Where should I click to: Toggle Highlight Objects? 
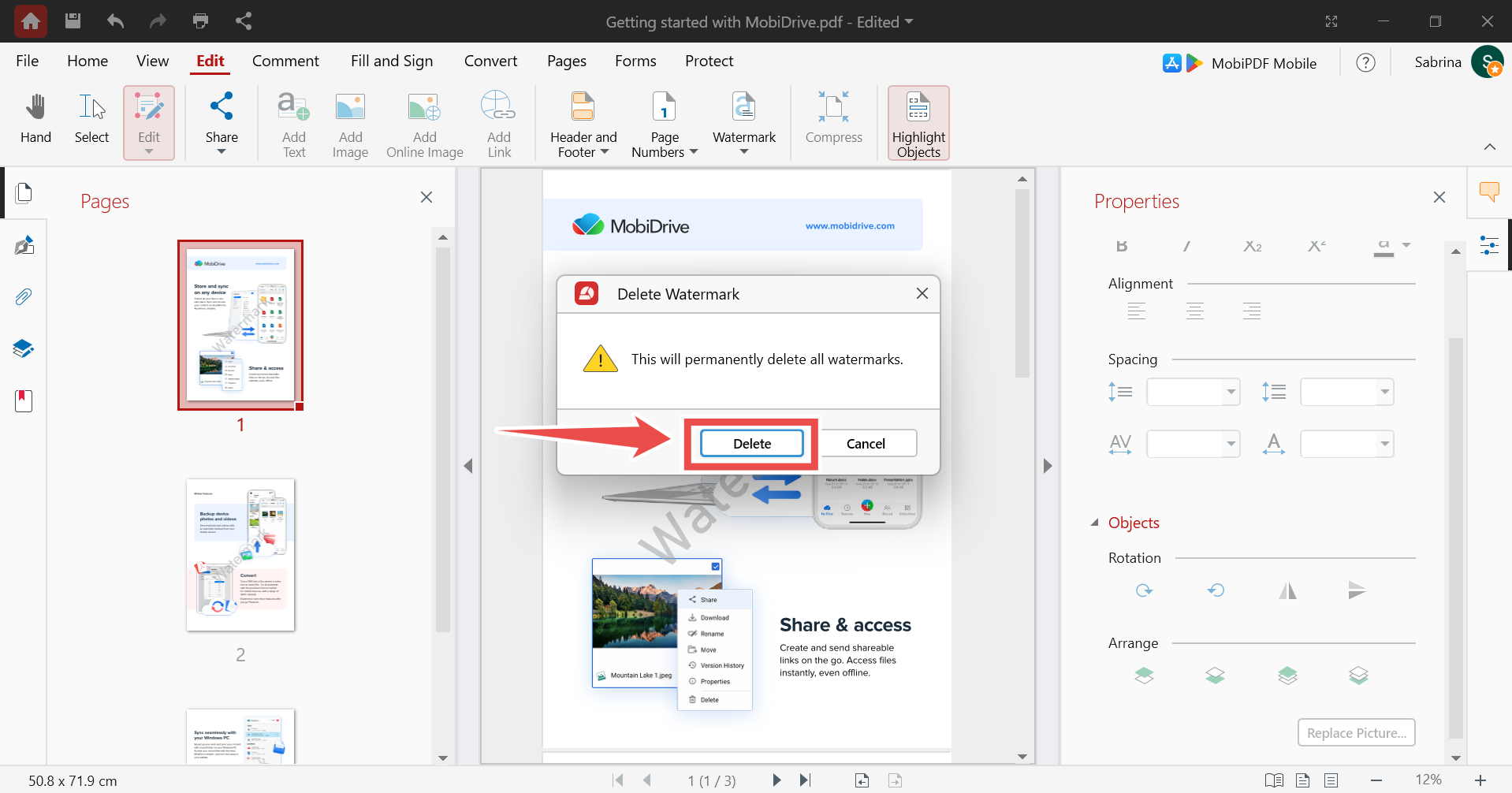918,123
